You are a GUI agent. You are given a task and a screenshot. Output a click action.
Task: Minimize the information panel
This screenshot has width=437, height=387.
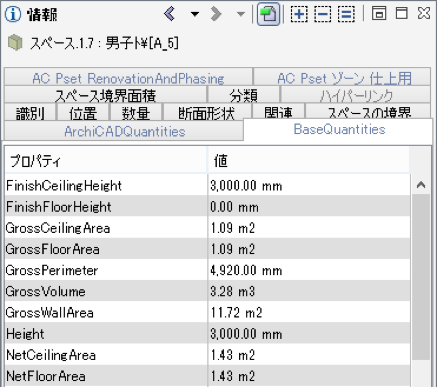(x=379, y=13)
